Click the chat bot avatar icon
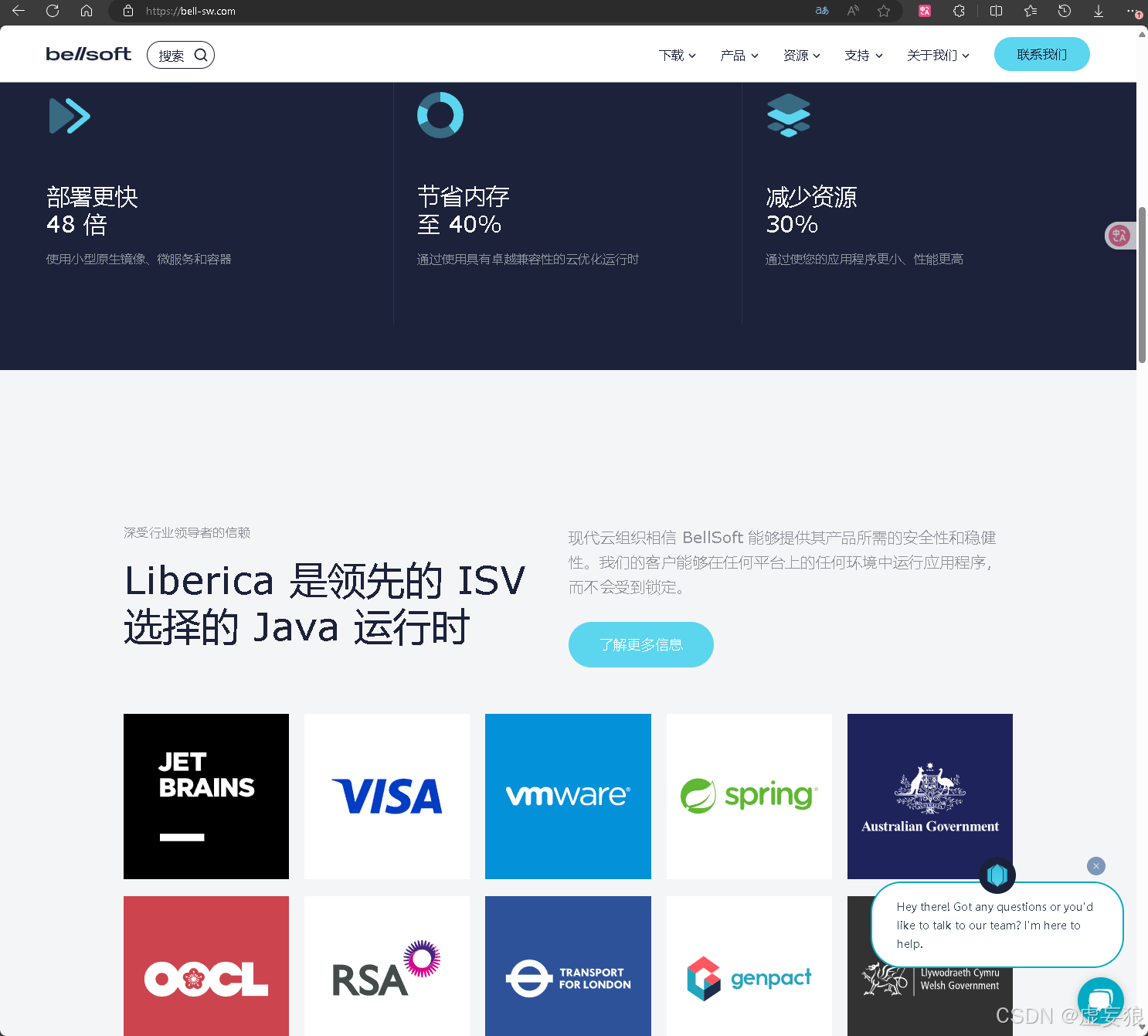 [997, 875]
